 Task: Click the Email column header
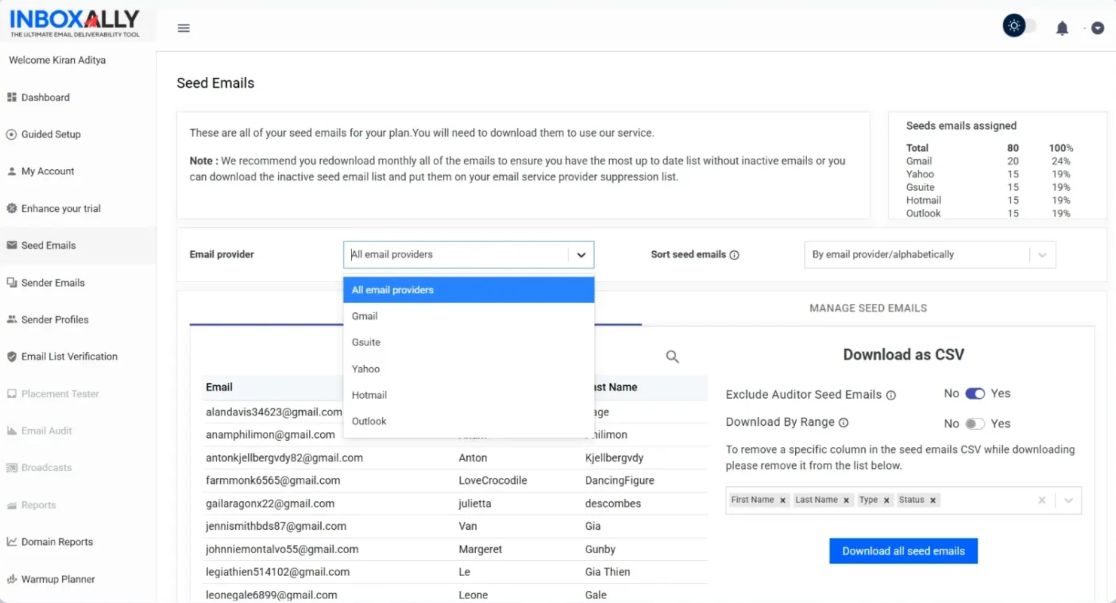[x=219, y=387]
